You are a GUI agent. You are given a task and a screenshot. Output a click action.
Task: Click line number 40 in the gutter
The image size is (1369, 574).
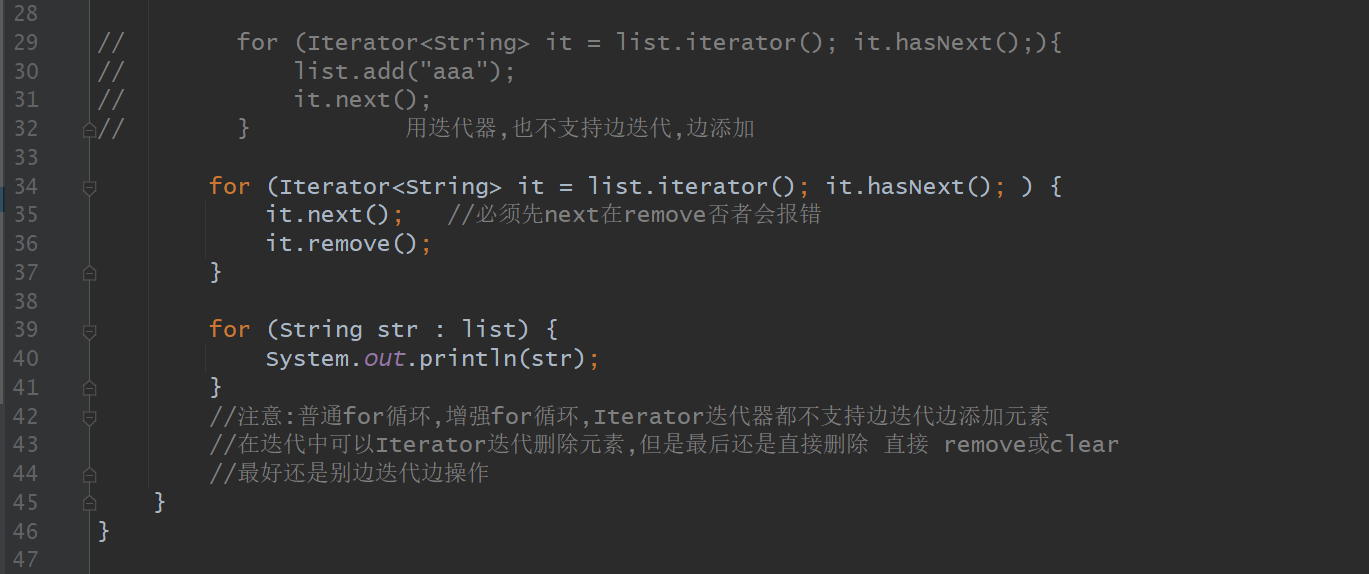pos(26,358)
